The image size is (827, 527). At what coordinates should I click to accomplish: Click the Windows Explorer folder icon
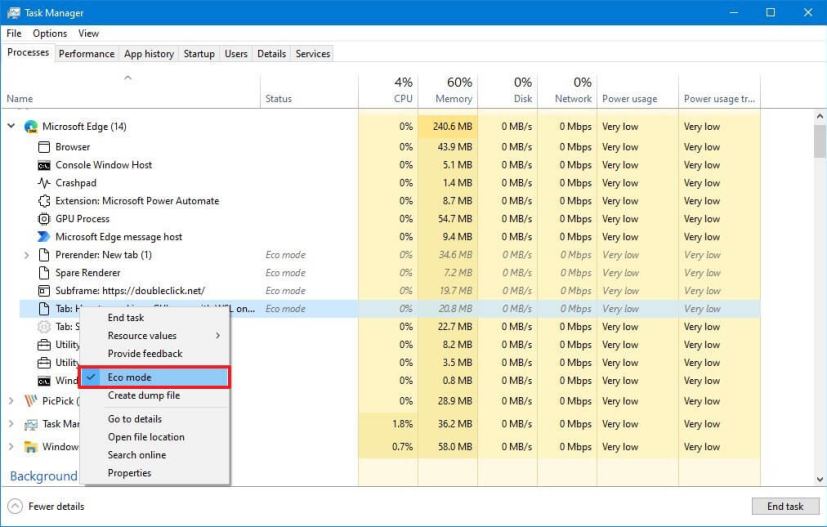click(x=31, y=447)
